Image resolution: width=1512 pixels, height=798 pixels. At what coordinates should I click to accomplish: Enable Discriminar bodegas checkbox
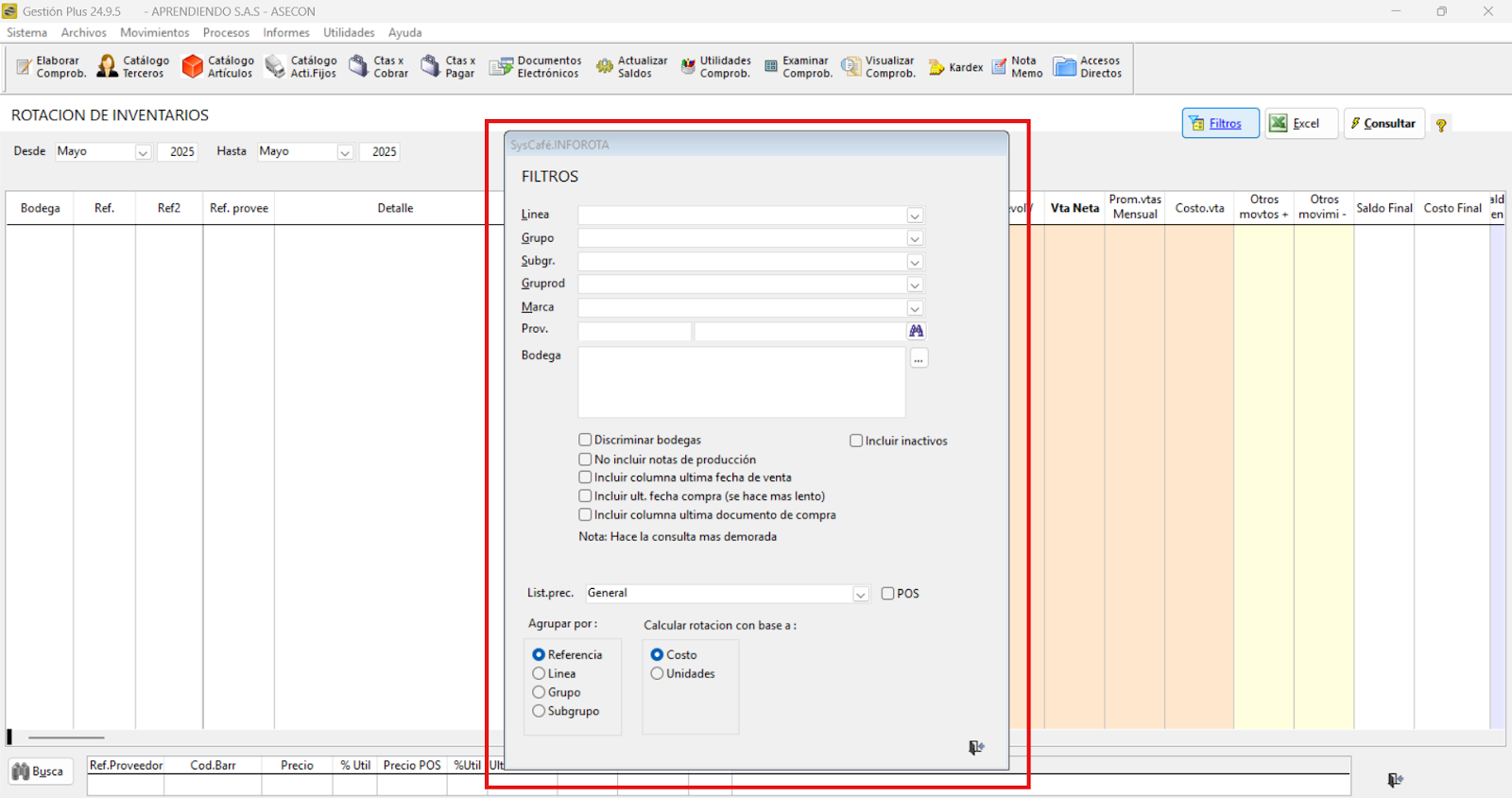[x=585, y=440]
